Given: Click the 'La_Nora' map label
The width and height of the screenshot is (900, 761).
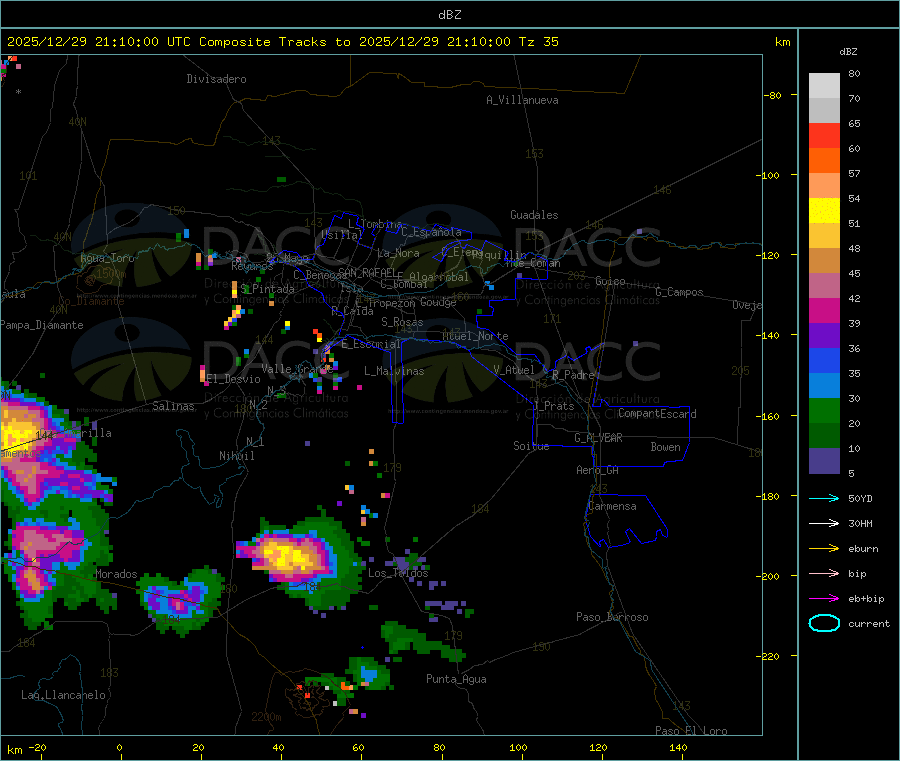Looking at the screenshot, I should [x=398, y=253].
